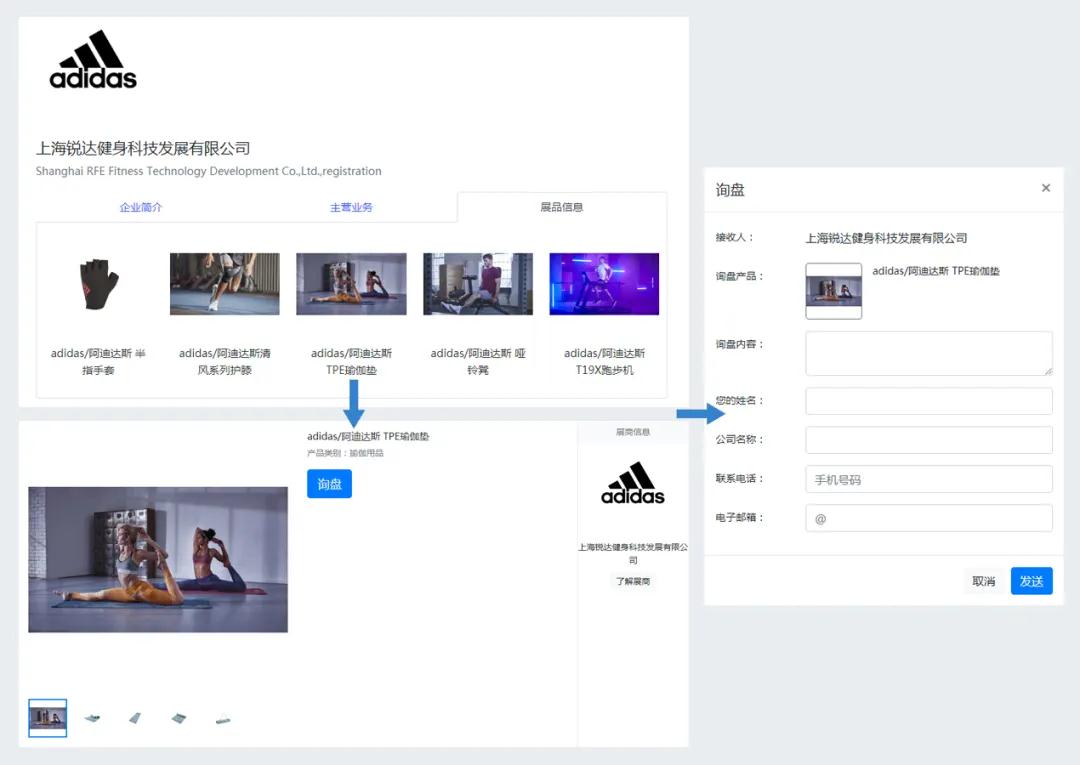Click the 展商信息 sidebar header
The height and width of the screenshot is (765, 1080).
tap(632, 432)
